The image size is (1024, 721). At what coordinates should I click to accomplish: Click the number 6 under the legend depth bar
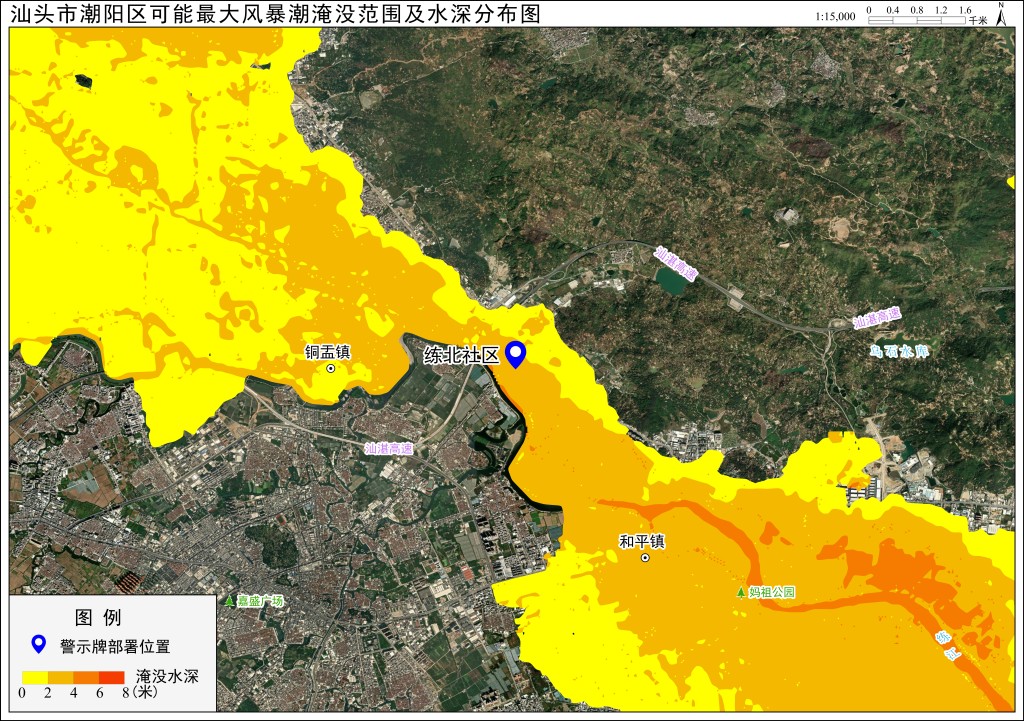(x=99, y=692)
